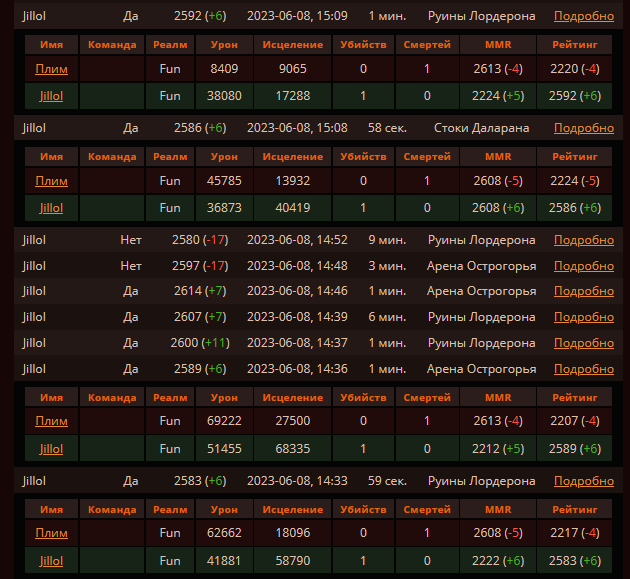
Task: Click rating value 2224 (-5)
Action: 575,181
